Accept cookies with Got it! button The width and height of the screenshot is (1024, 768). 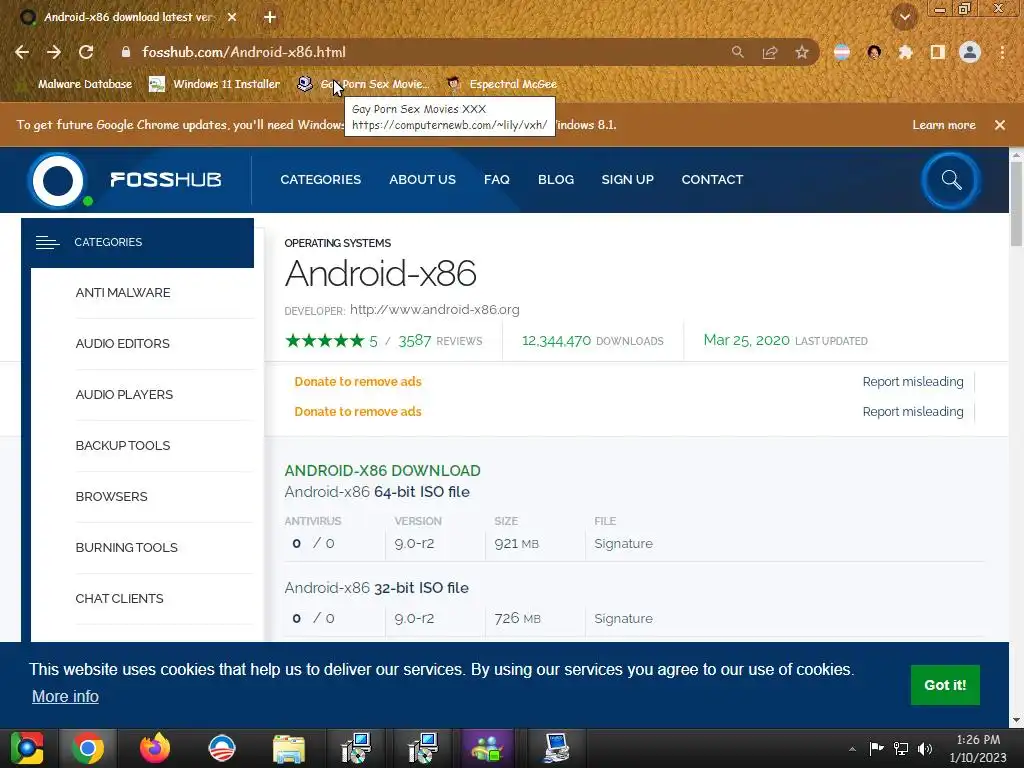[945, 685]
